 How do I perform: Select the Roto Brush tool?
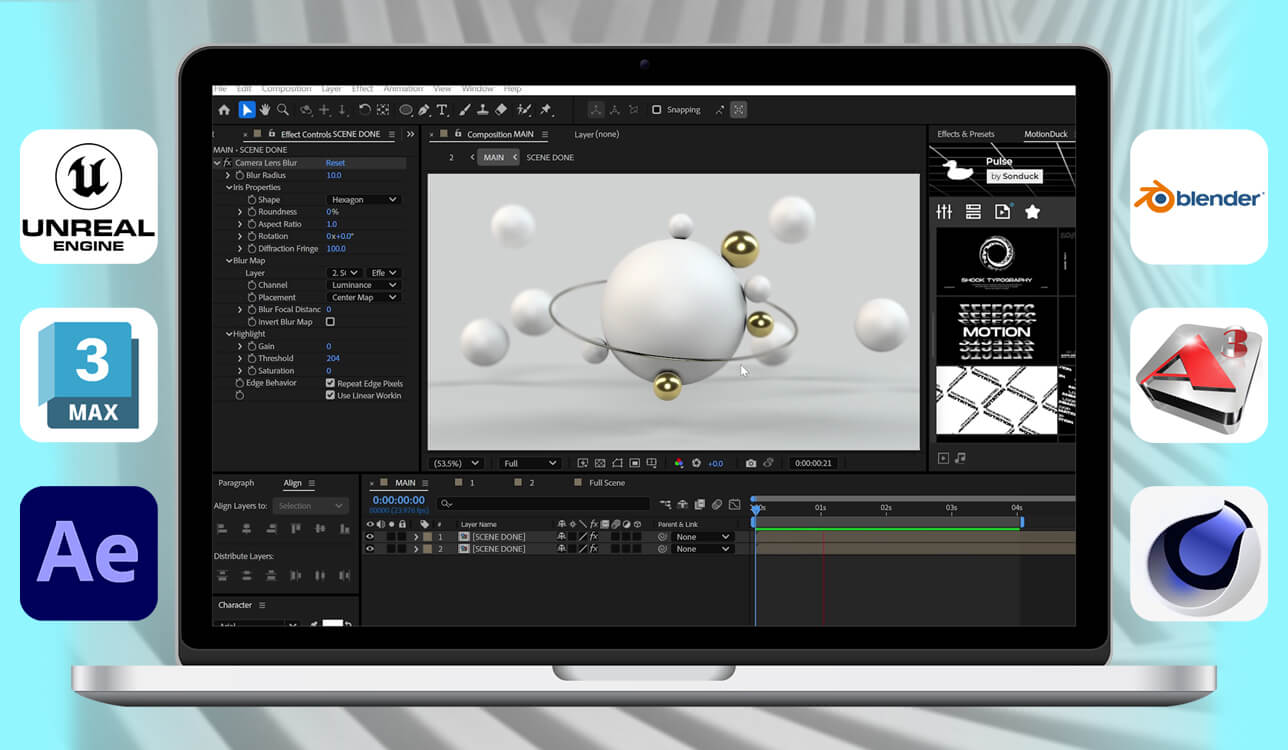point(525,110)
